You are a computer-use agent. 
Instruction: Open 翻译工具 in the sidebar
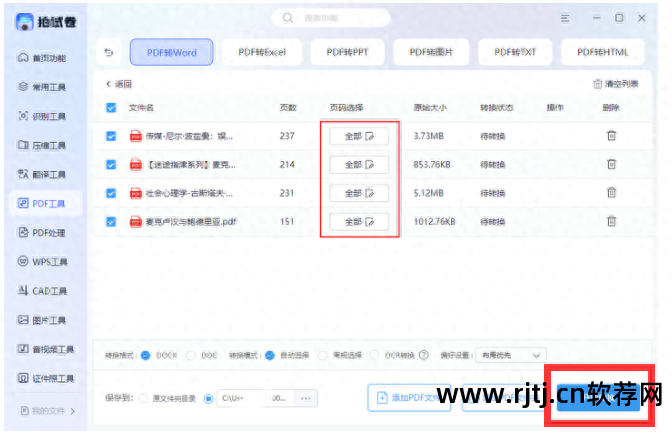click(x=42, y=174)
